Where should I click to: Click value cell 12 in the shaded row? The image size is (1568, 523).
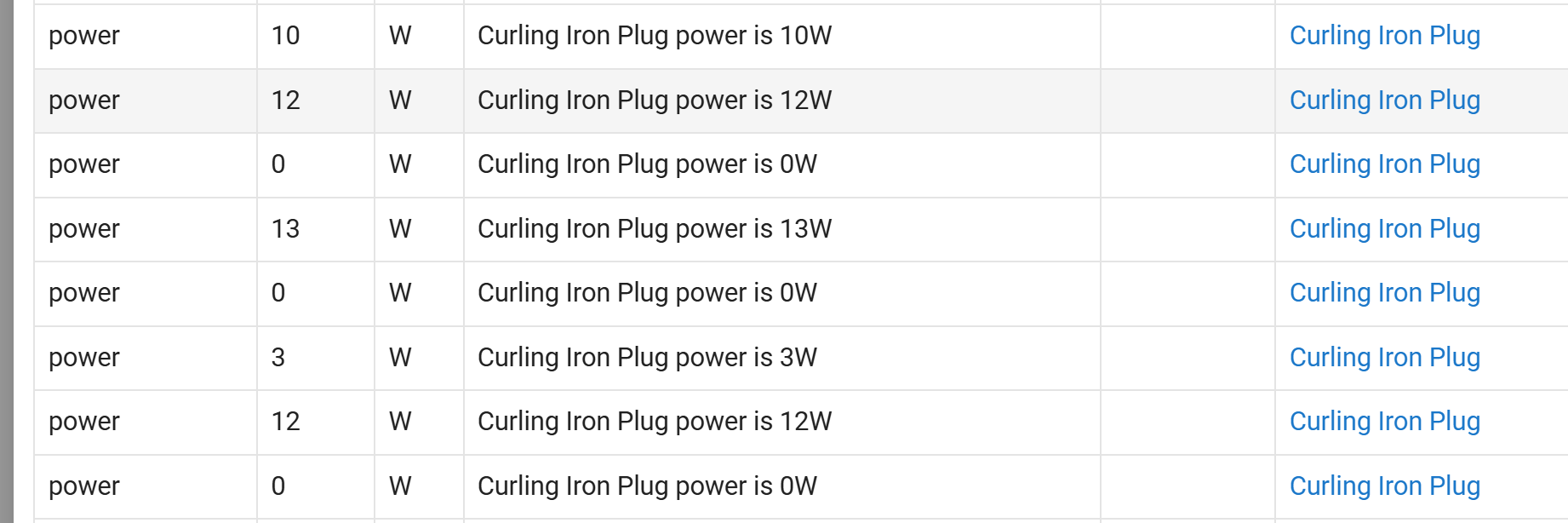(x=285, y=101)
